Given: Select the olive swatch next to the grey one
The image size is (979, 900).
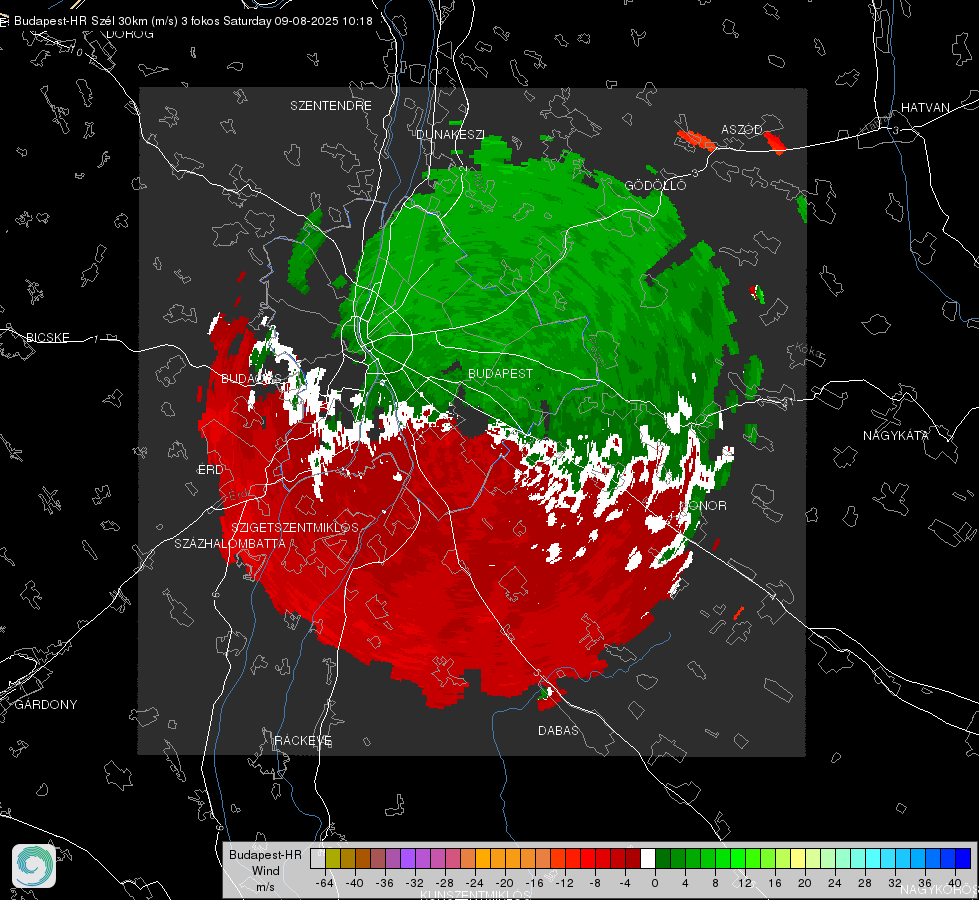Looking at the screenshot, I should point(333,858).
